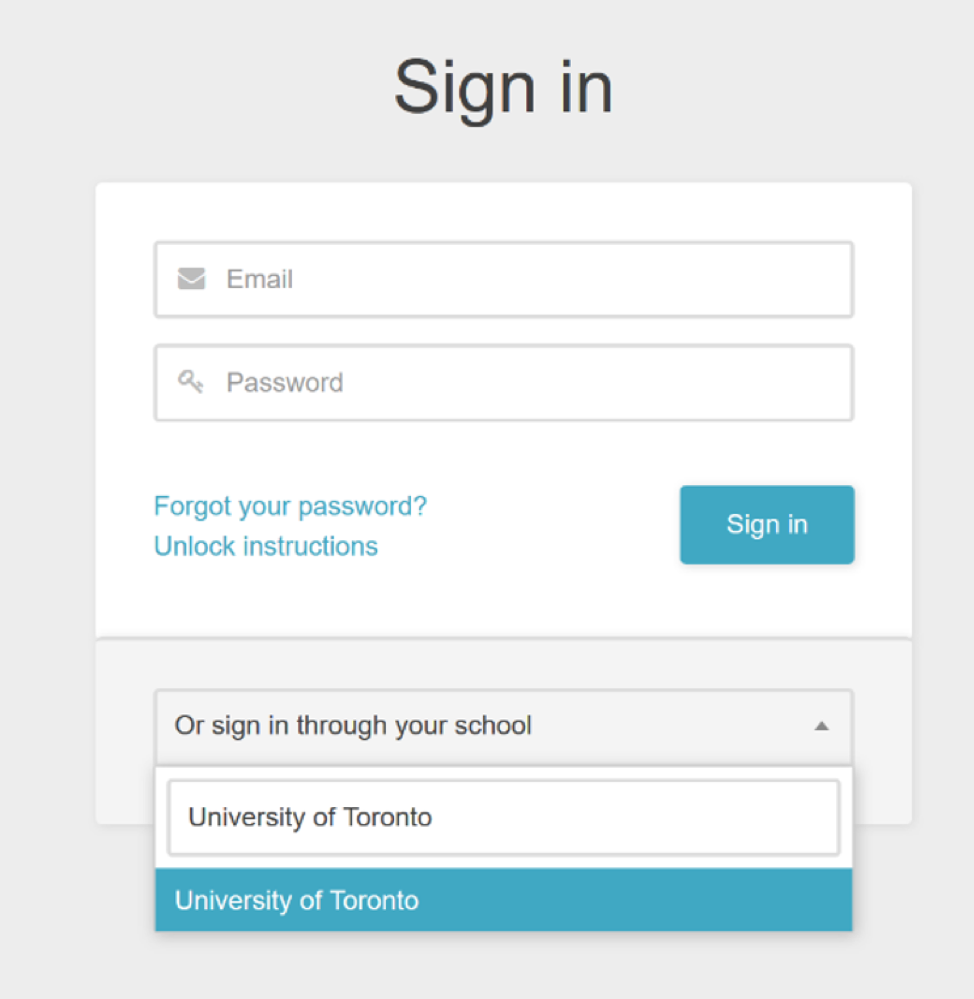Open the Forgot your password? link
Screen dimensions: 974x999
click(x=290, y=507)
